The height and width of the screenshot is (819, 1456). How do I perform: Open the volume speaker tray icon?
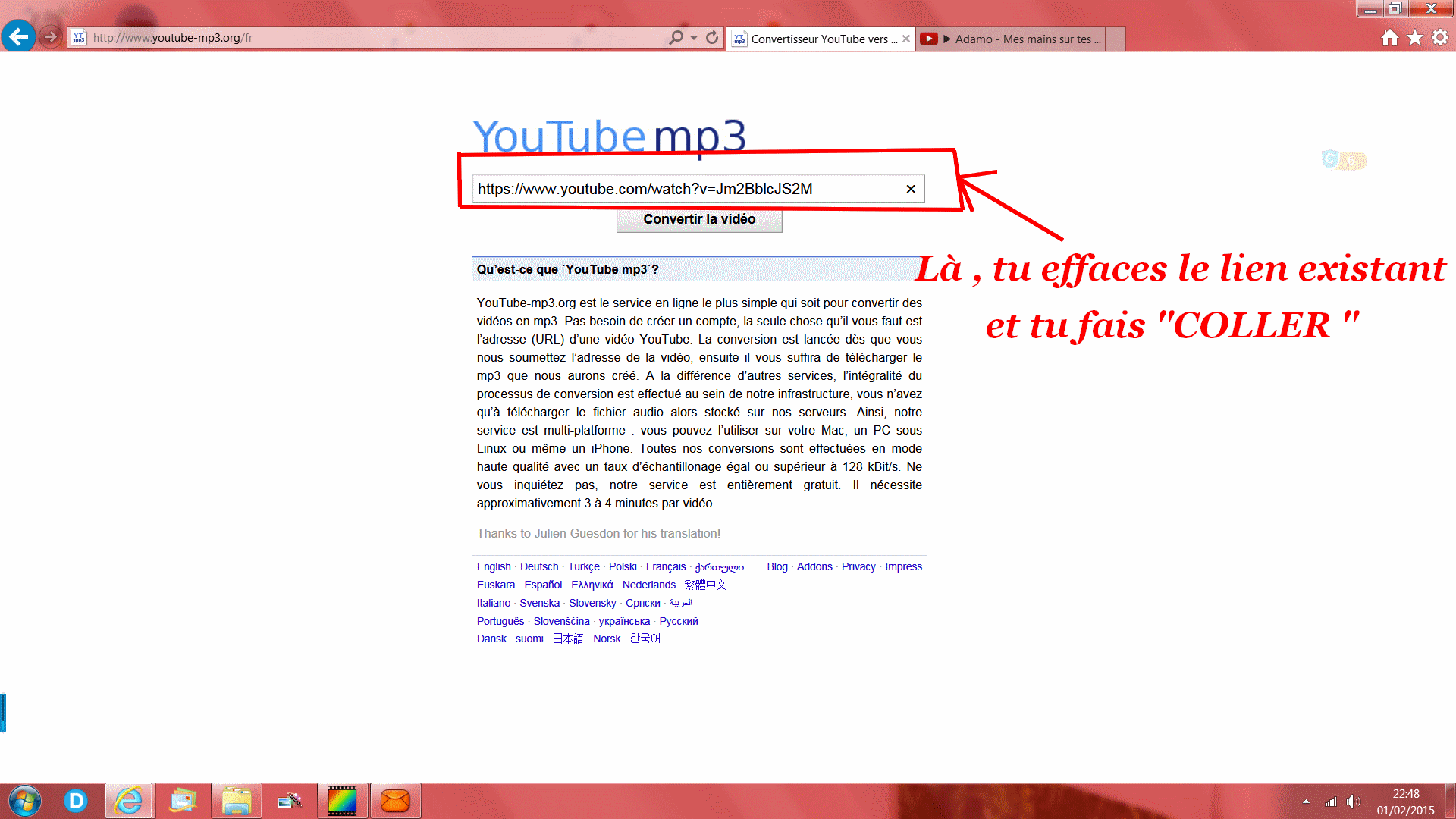pyautogui.click(x=1354, y=801)
